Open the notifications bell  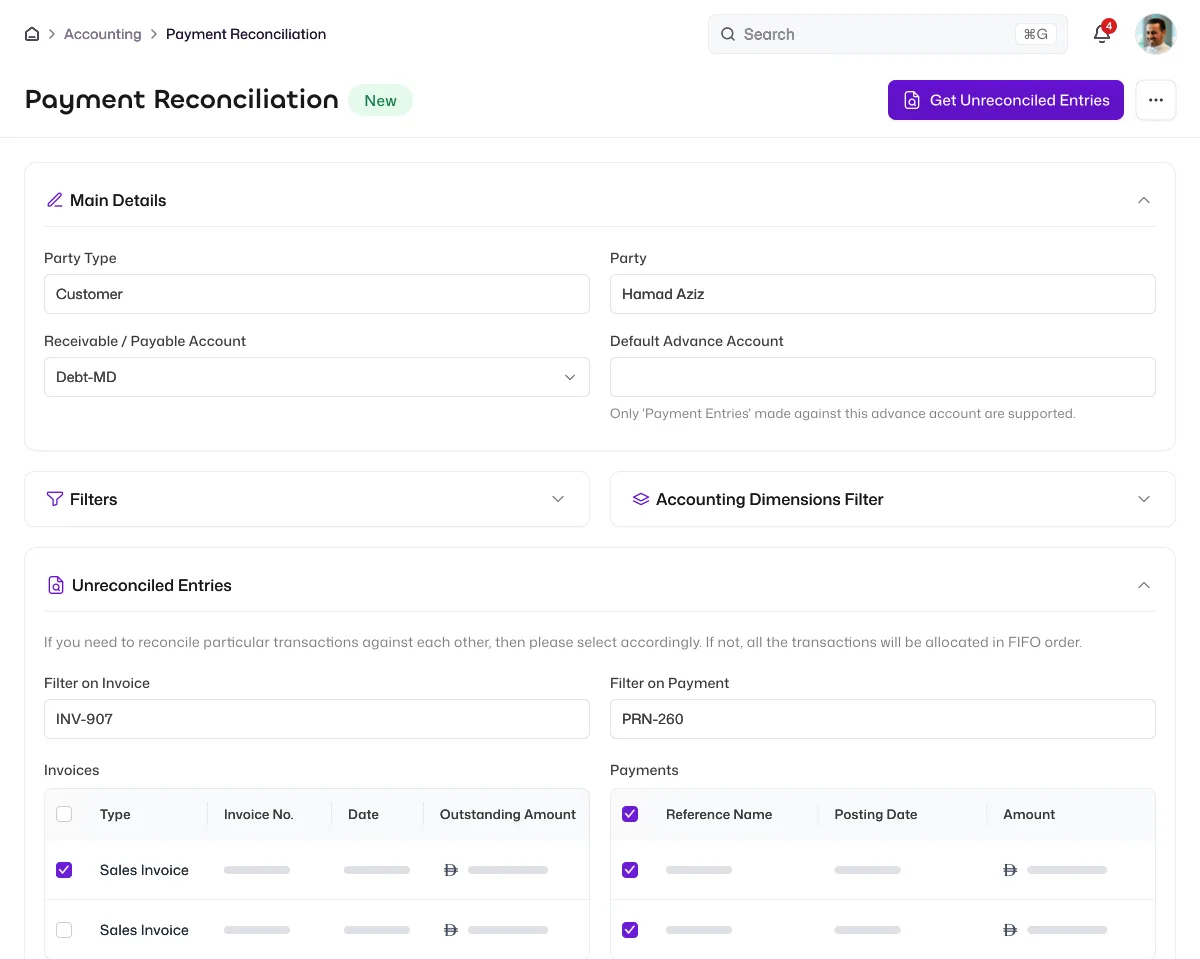point(1102,34)
